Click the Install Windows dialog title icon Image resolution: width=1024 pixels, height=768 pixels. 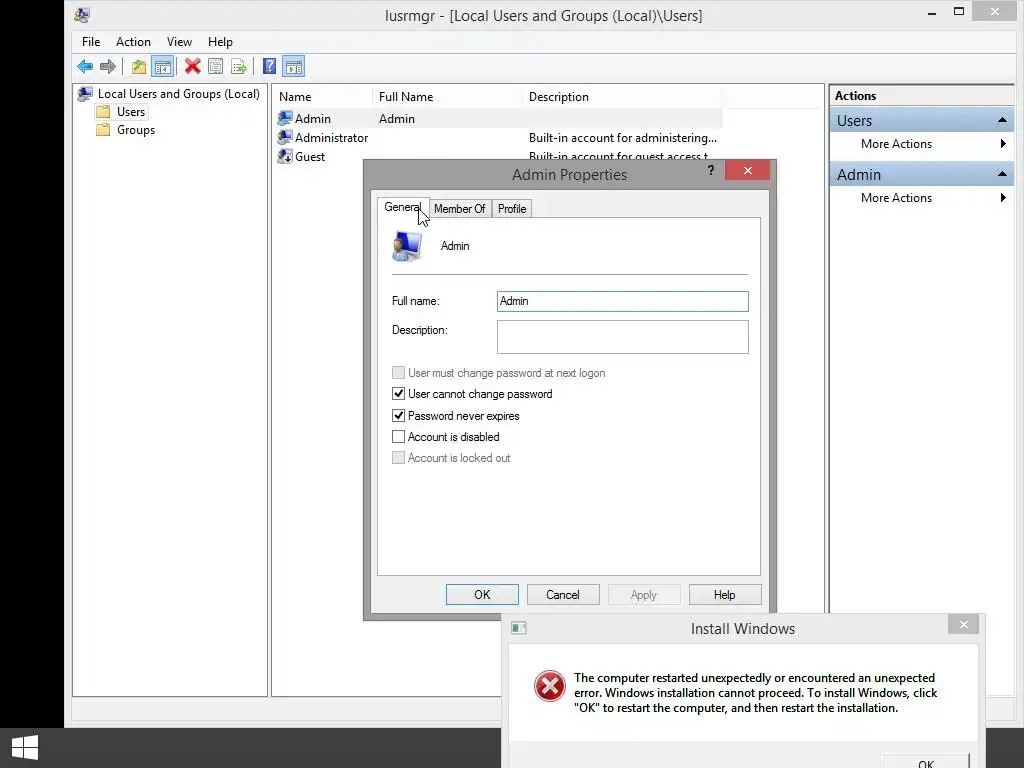519,628
